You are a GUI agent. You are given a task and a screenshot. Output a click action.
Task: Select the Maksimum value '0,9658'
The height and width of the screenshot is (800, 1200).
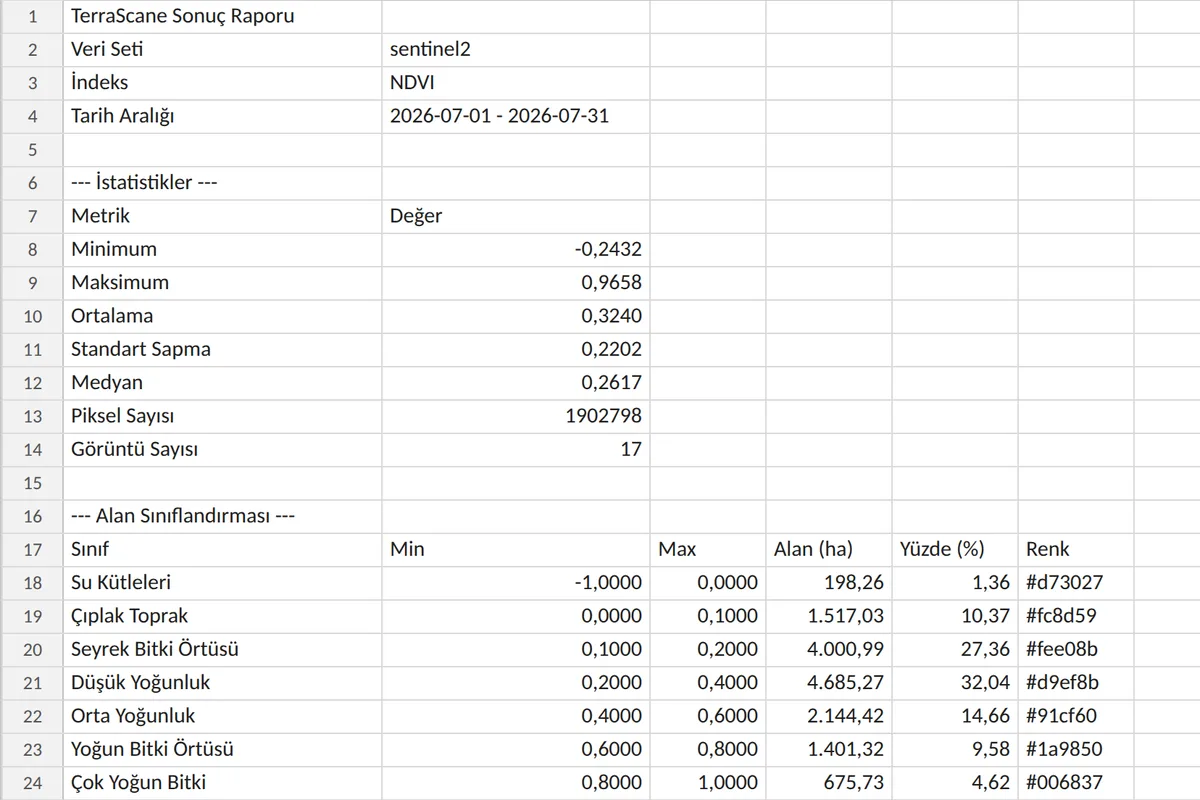(x=516, y=283)
